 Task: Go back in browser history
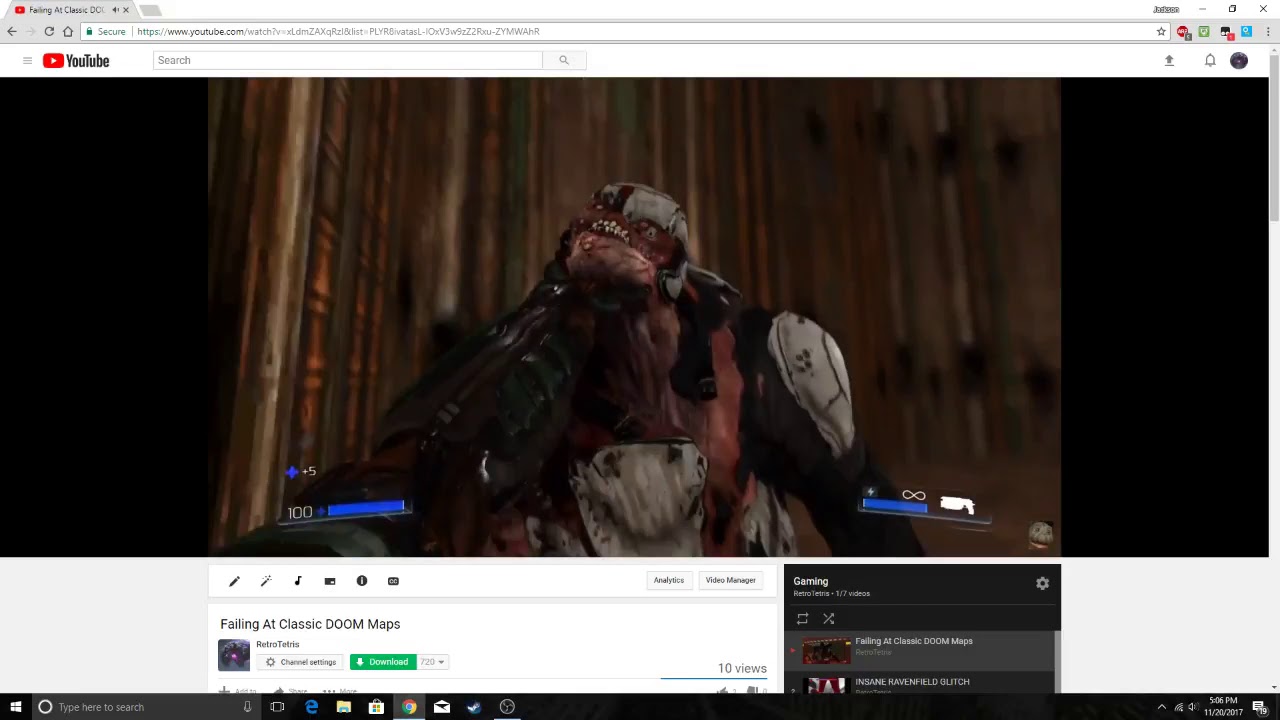coord(12,32)
